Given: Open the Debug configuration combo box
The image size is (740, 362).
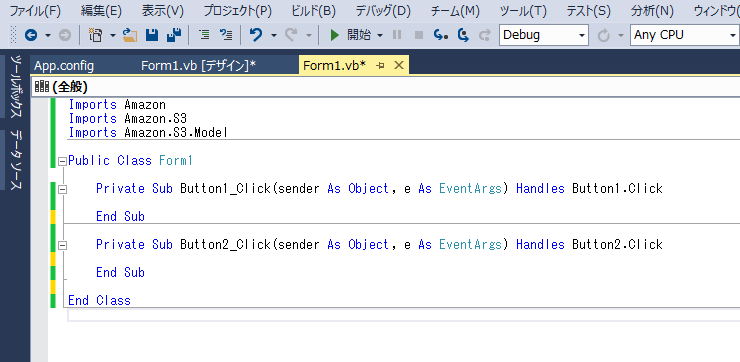Looking at the screenshot, I should tap(544, 35).
